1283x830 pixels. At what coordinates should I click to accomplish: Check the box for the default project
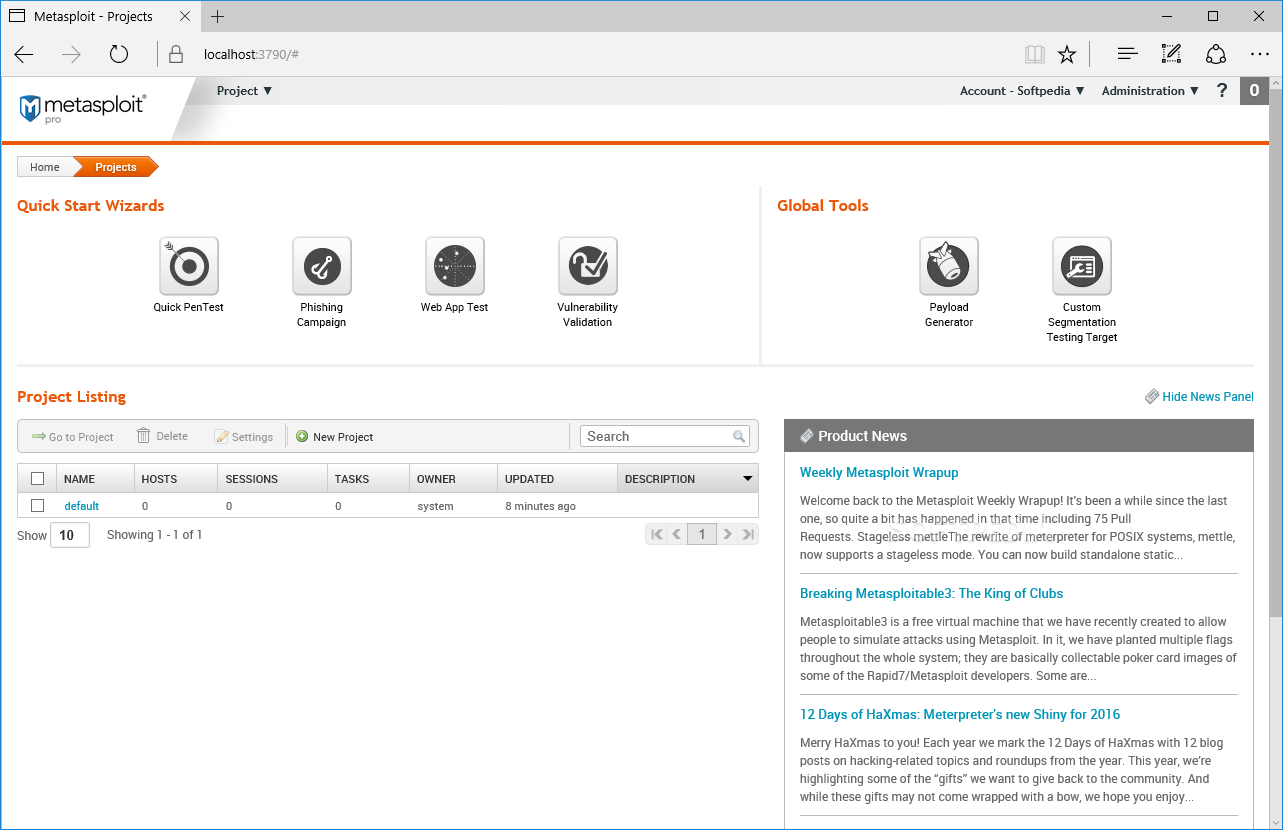click(37, 506)
